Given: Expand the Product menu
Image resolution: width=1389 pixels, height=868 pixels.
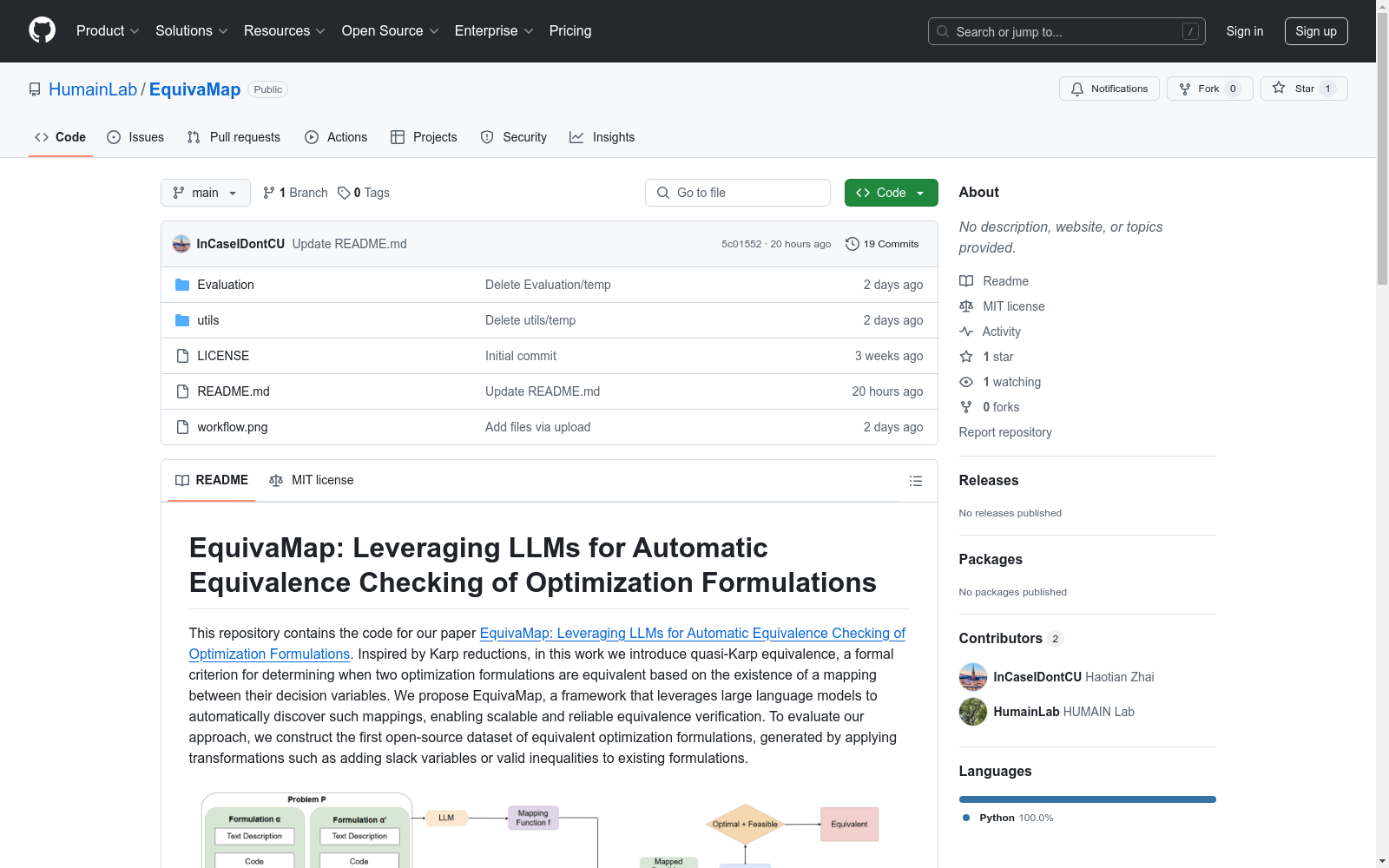Looking at the screenshot, I should [108, 31].
